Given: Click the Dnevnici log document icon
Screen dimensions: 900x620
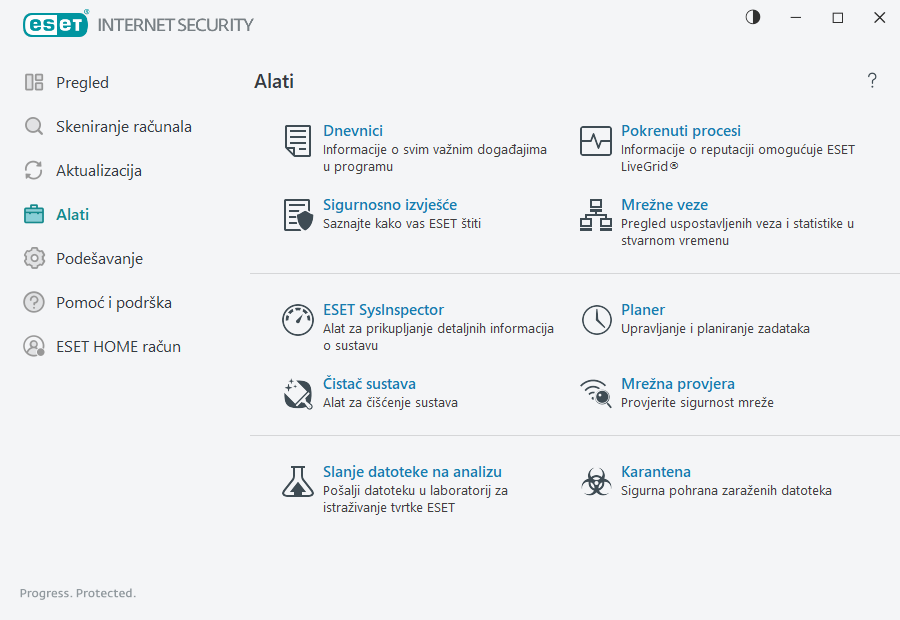Looking at the screenshot, I should (297, 141).
